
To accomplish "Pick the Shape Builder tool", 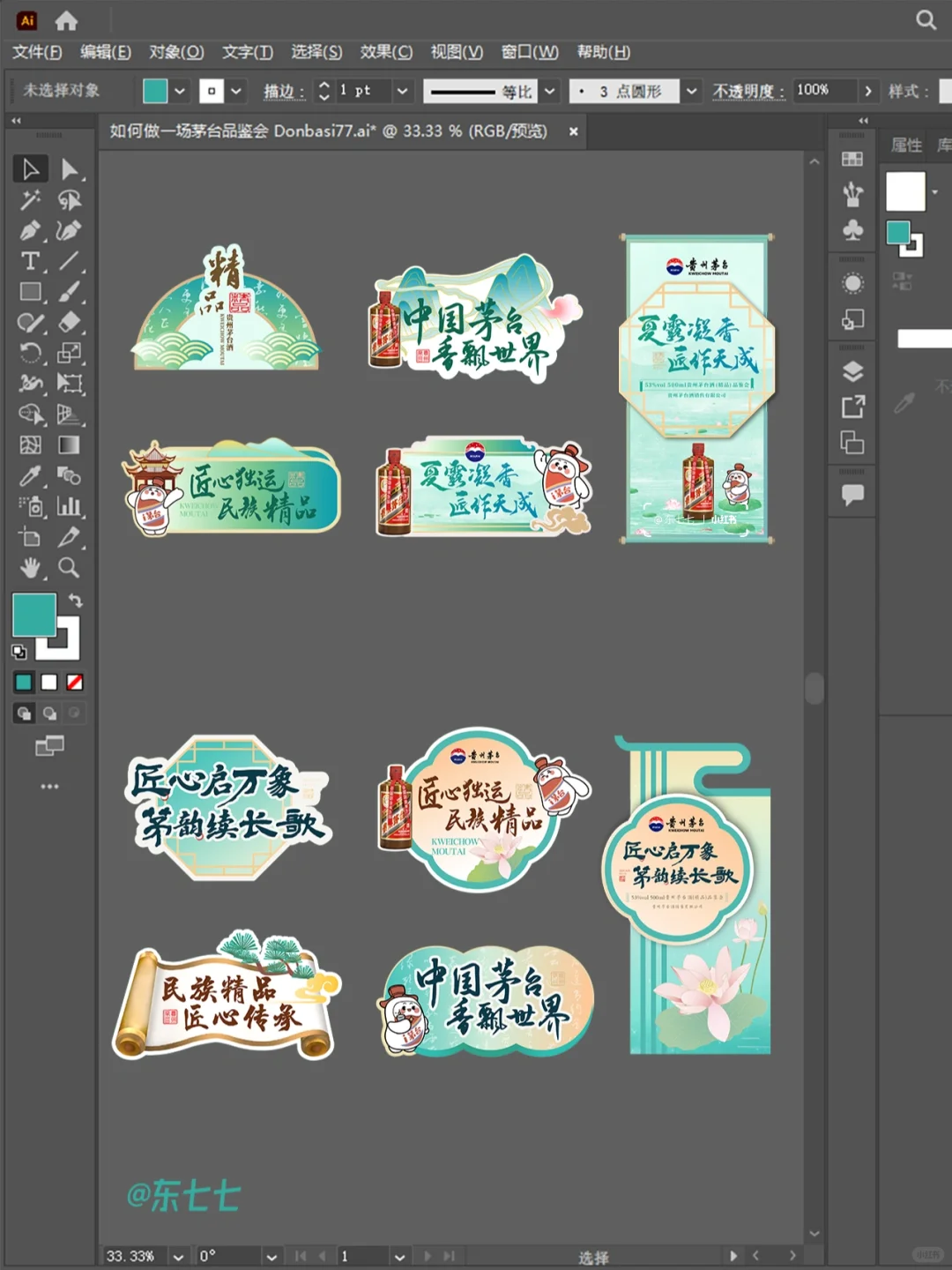I will [30, 415].
